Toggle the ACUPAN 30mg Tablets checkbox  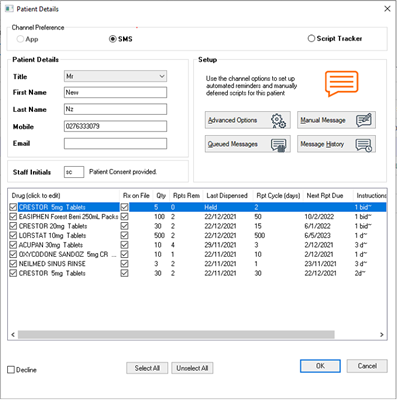pyautogui.click(x=13, y=245)
